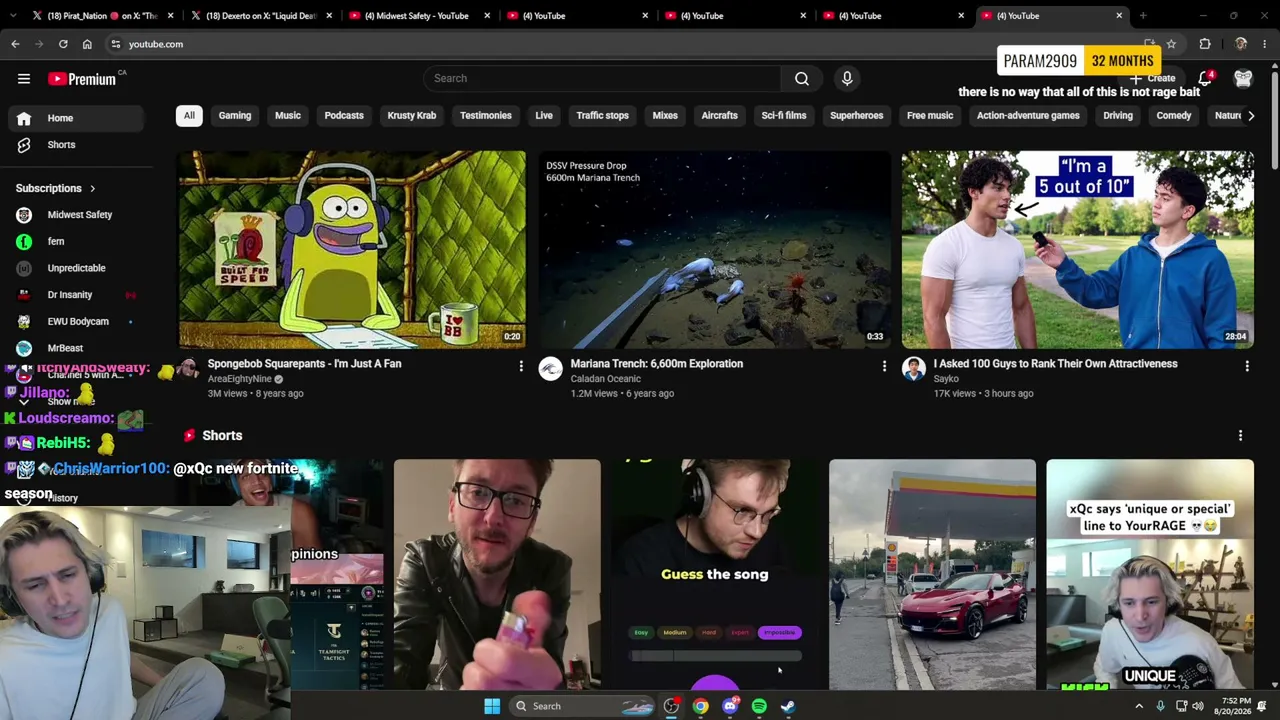The width and height of the screenshot is (1280, 720).
Task: Play the Spongebob headset thumbnail video
Action: [x=352, y=249]
